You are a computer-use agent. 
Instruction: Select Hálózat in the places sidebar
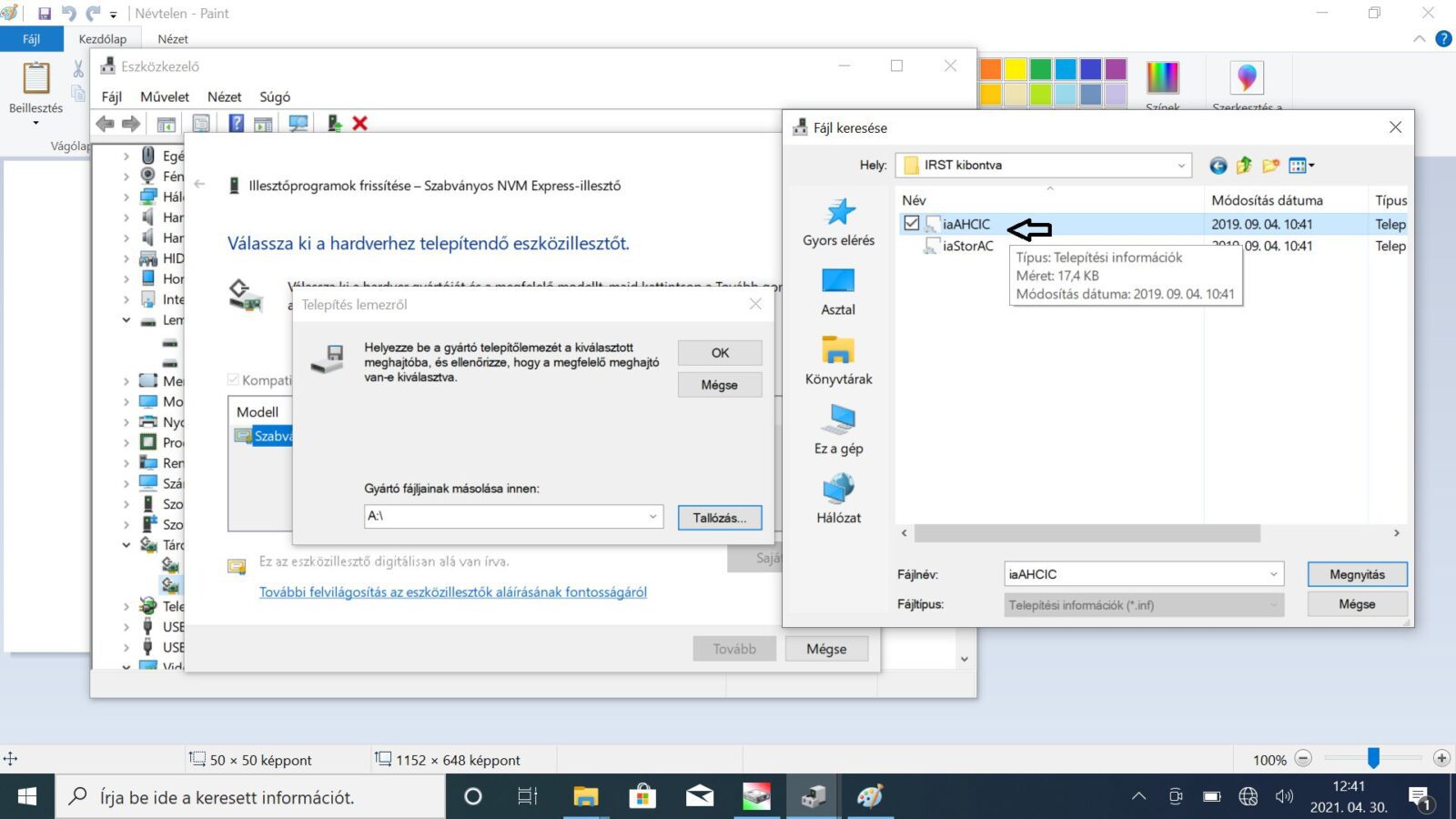pyautogui.click(x=838, y=499)
